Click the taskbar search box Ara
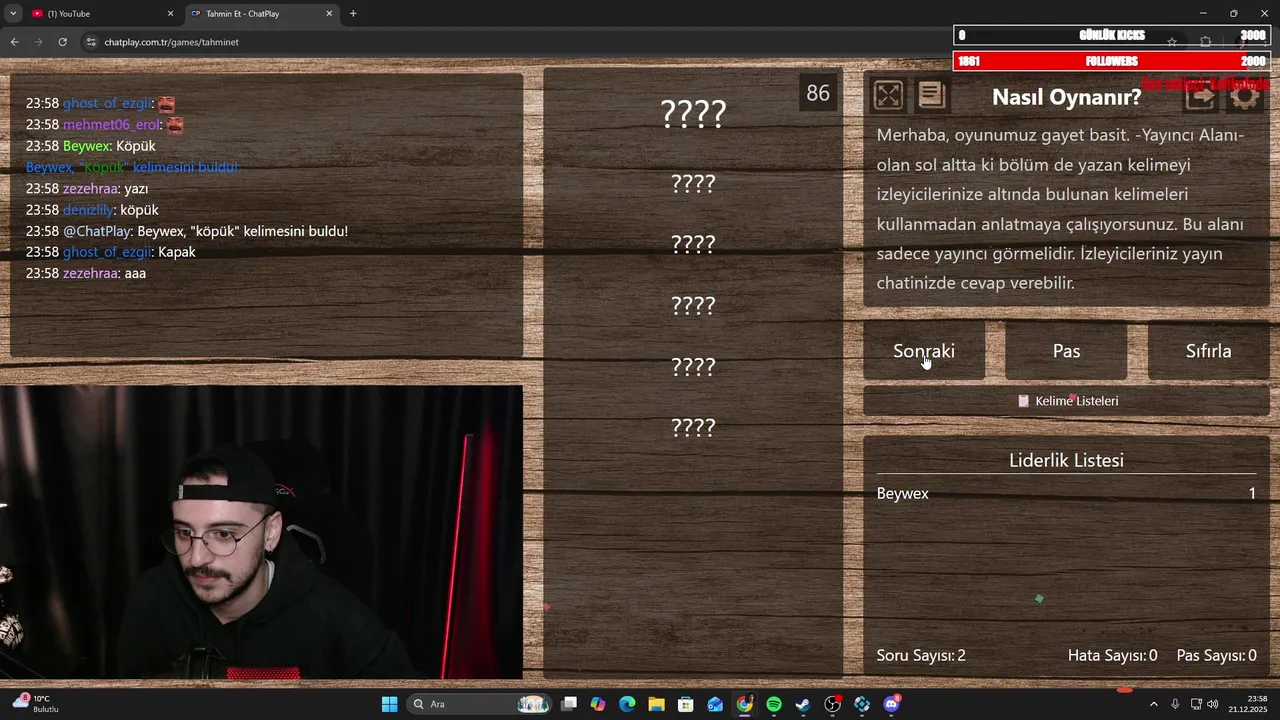Image resolution: width=1280 pixels, height=720 pixels. click(x=481, y=704)
